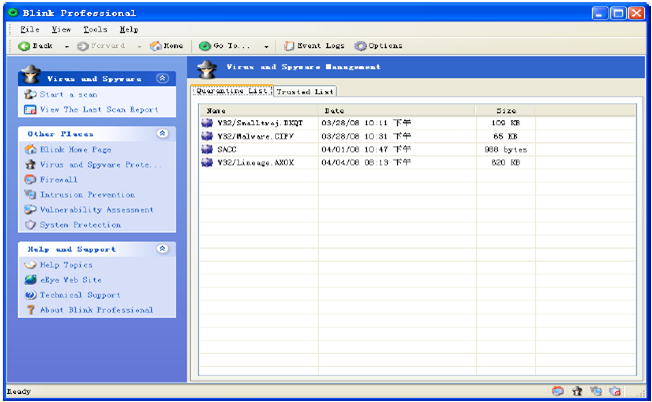Image resolution: width=652 pixels, height=402 pixels.
Task: Open View The Last Scan Report link
Action: pyautogui.click(x=99, y=110)
